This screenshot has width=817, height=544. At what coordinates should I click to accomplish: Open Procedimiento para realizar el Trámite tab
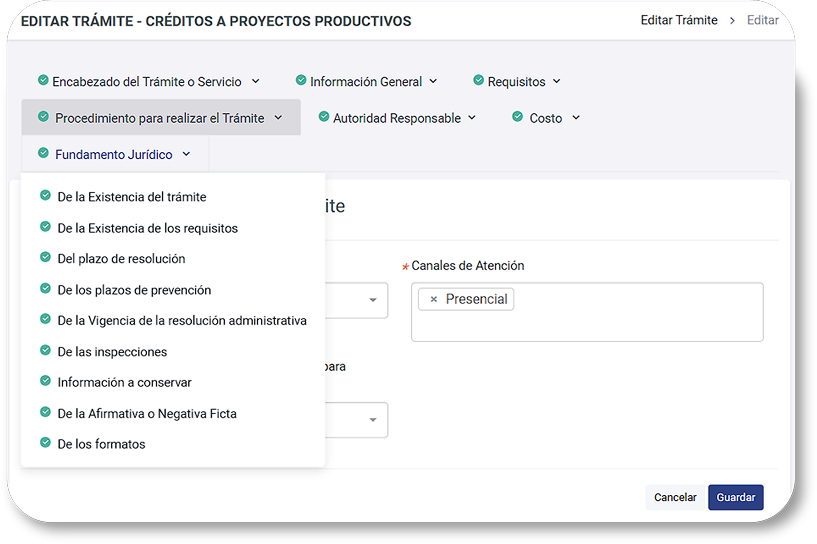pyautogui.click(x=160, y=118)
